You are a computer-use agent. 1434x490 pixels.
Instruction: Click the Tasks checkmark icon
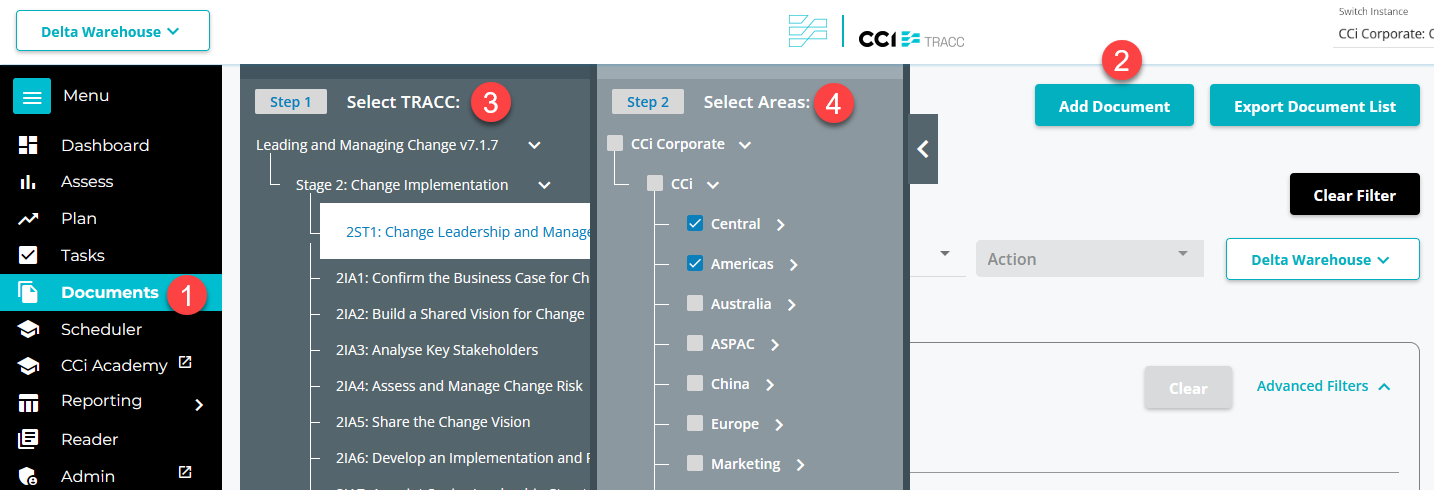point(28,255)
